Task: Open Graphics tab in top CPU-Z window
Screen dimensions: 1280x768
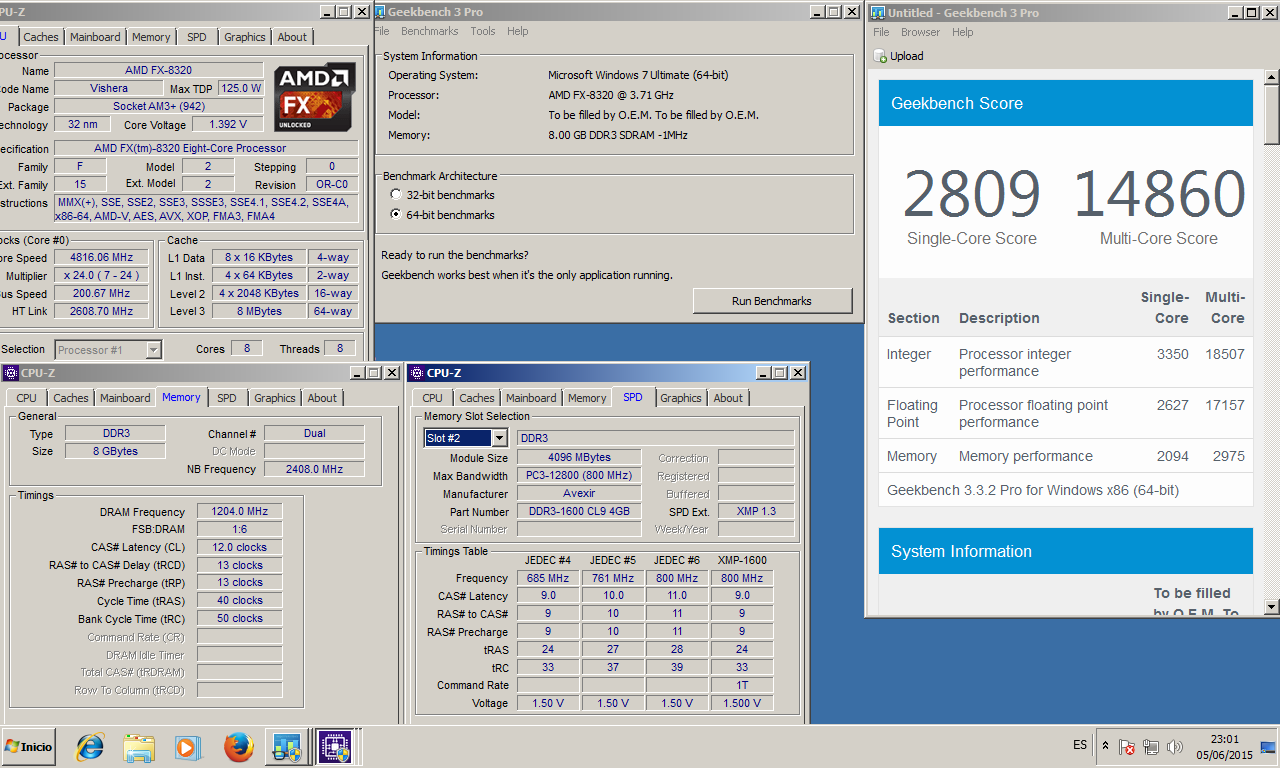Action: tap(245, 37)
